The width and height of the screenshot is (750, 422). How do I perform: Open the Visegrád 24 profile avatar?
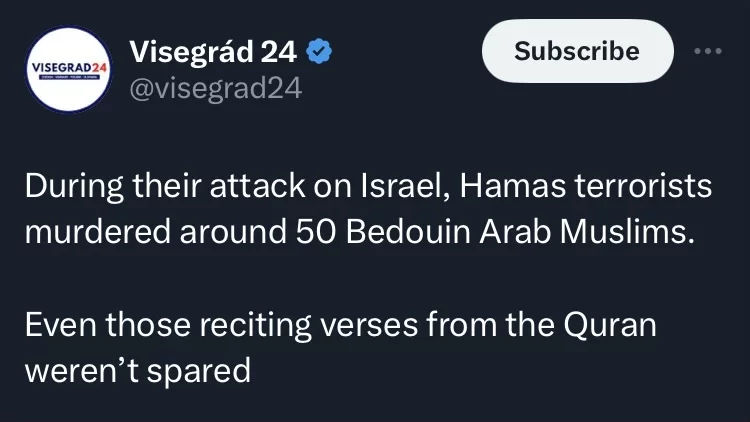[x=67, y=68]
